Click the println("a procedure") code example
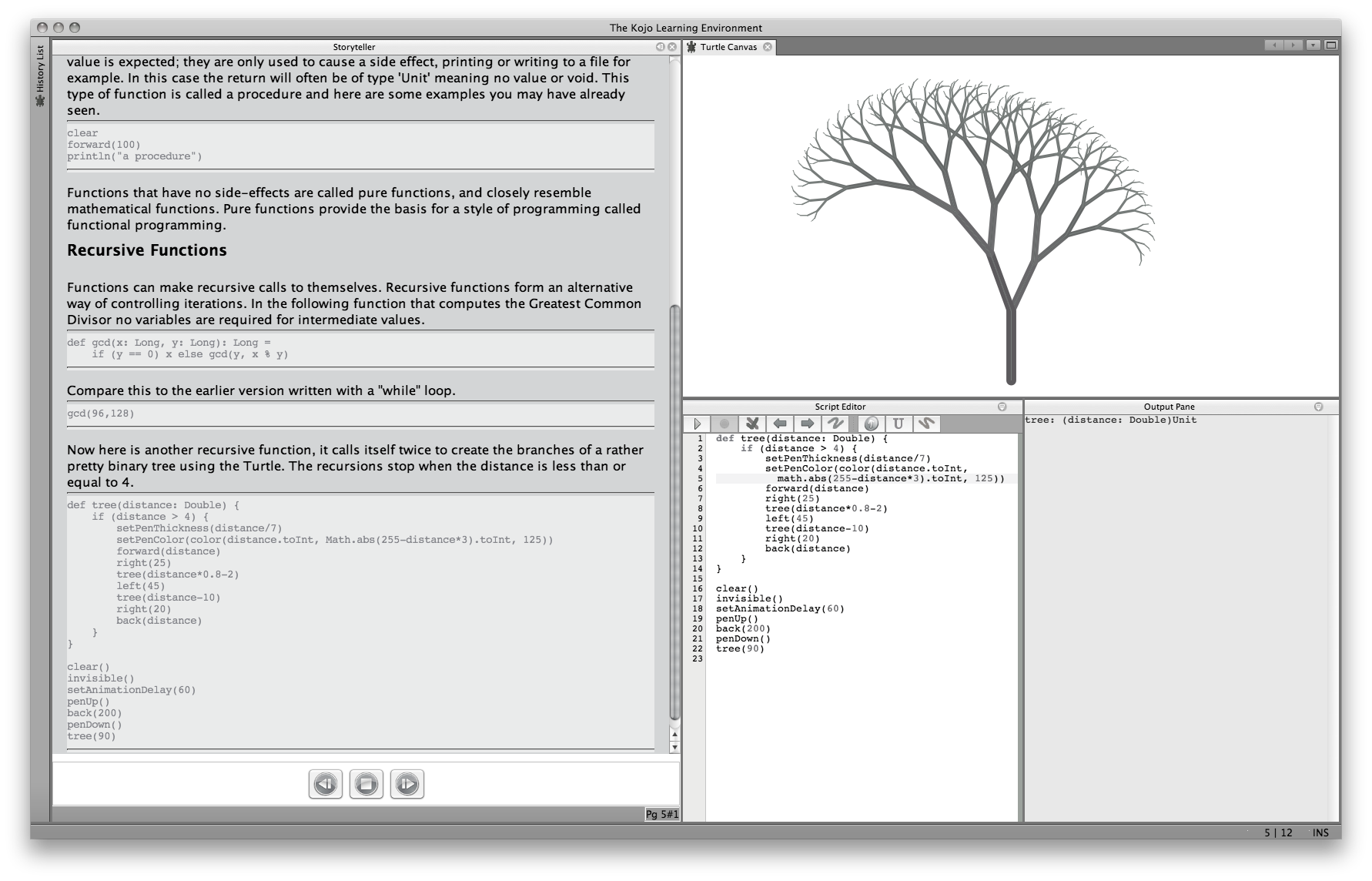The width and height of the screenshot is (1372, 881). pos(135,156)
